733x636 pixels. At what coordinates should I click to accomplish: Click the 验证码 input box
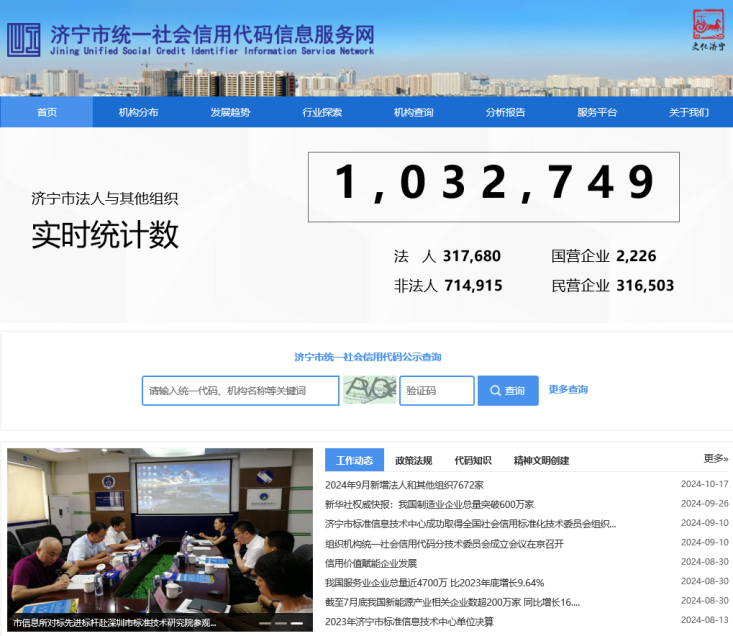tap(436, 391)
